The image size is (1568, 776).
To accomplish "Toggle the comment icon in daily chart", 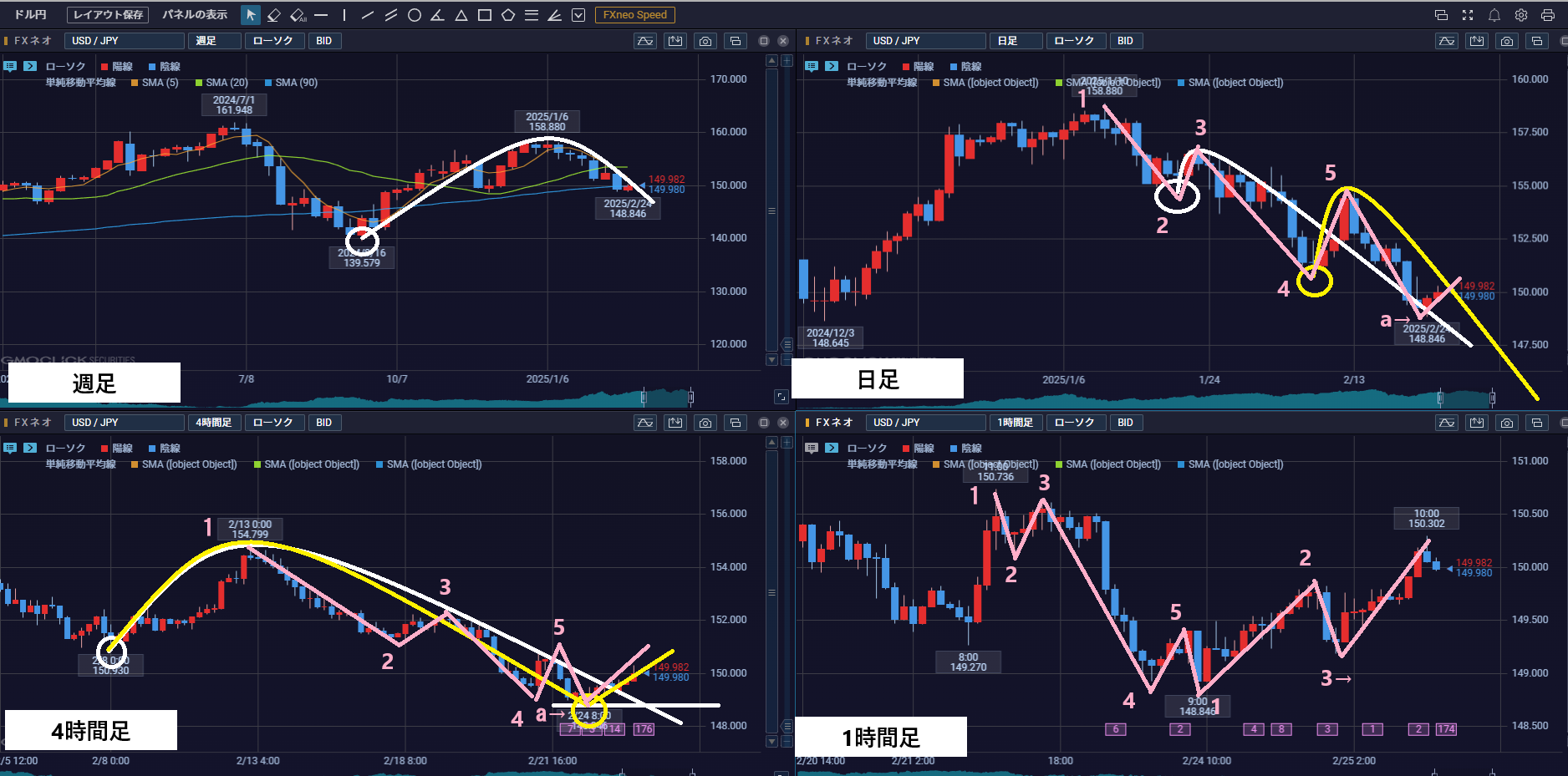I will pos(811,66).
